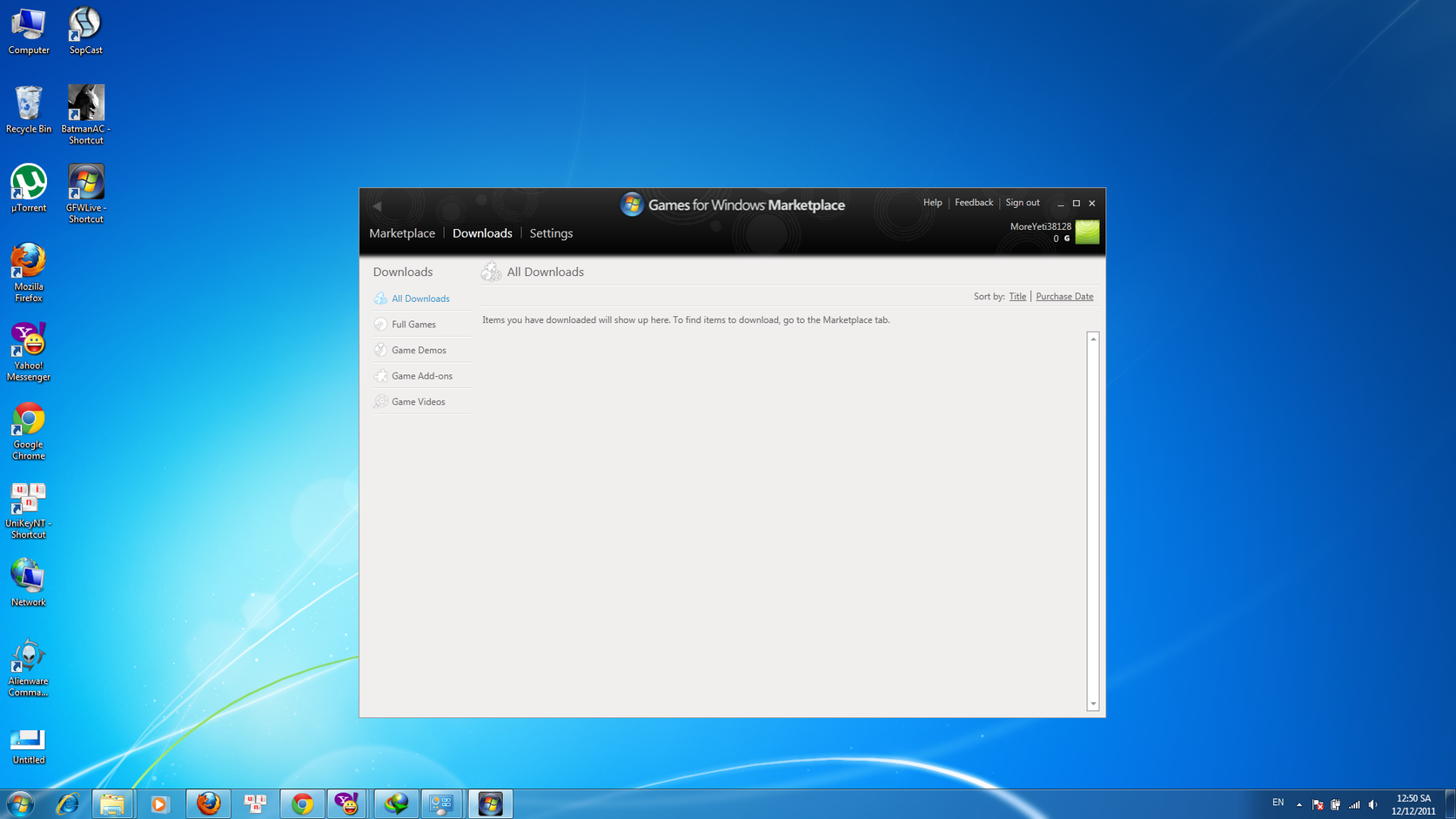Image resolution: width=1456 pixels, height=819 pixels.
Task: Click the network signal tray icon
Action: click(x=1354, y=804)
